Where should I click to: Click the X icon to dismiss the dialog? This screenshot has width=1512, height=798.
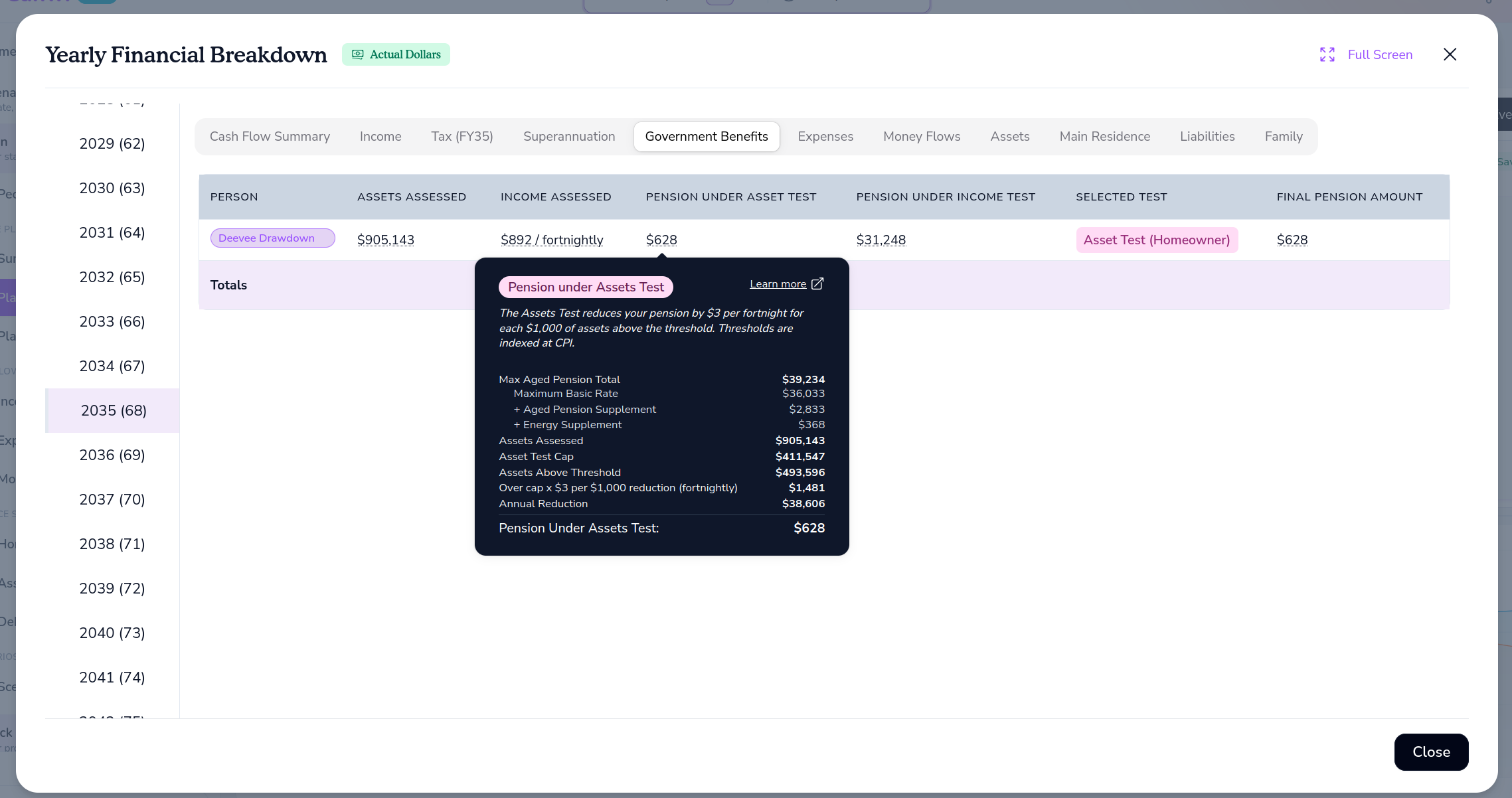point(1450,54)
